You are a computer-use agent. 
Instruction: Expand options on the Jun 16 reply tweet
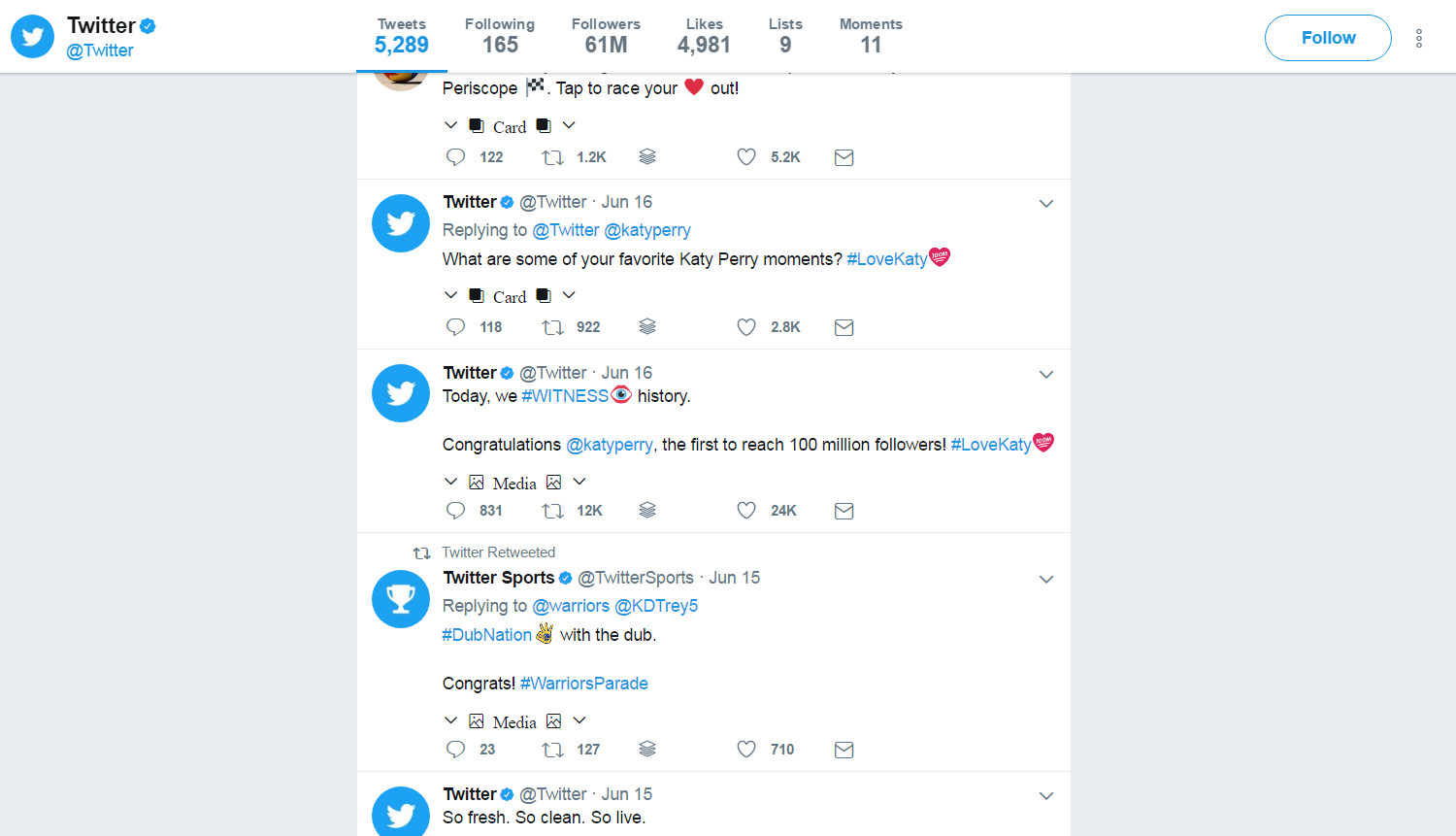(1046, 204)
